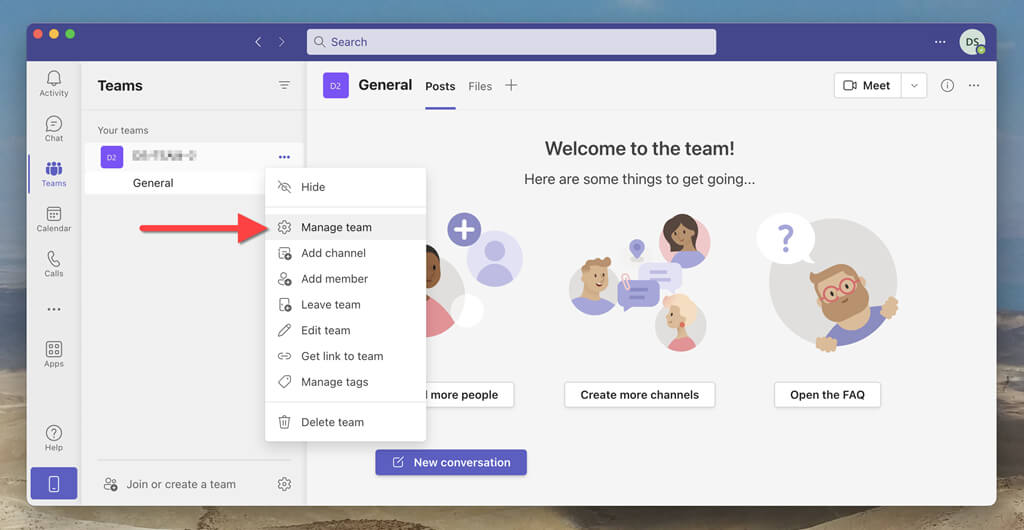Open the DS profile avatar
This screenshot has height=530, width=1024.
click(972, 42)
